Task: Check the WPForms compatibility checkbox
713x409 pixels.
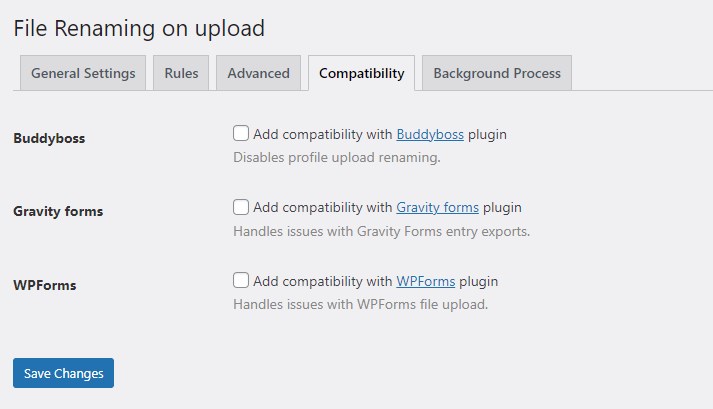Action: tap(241, 281)
